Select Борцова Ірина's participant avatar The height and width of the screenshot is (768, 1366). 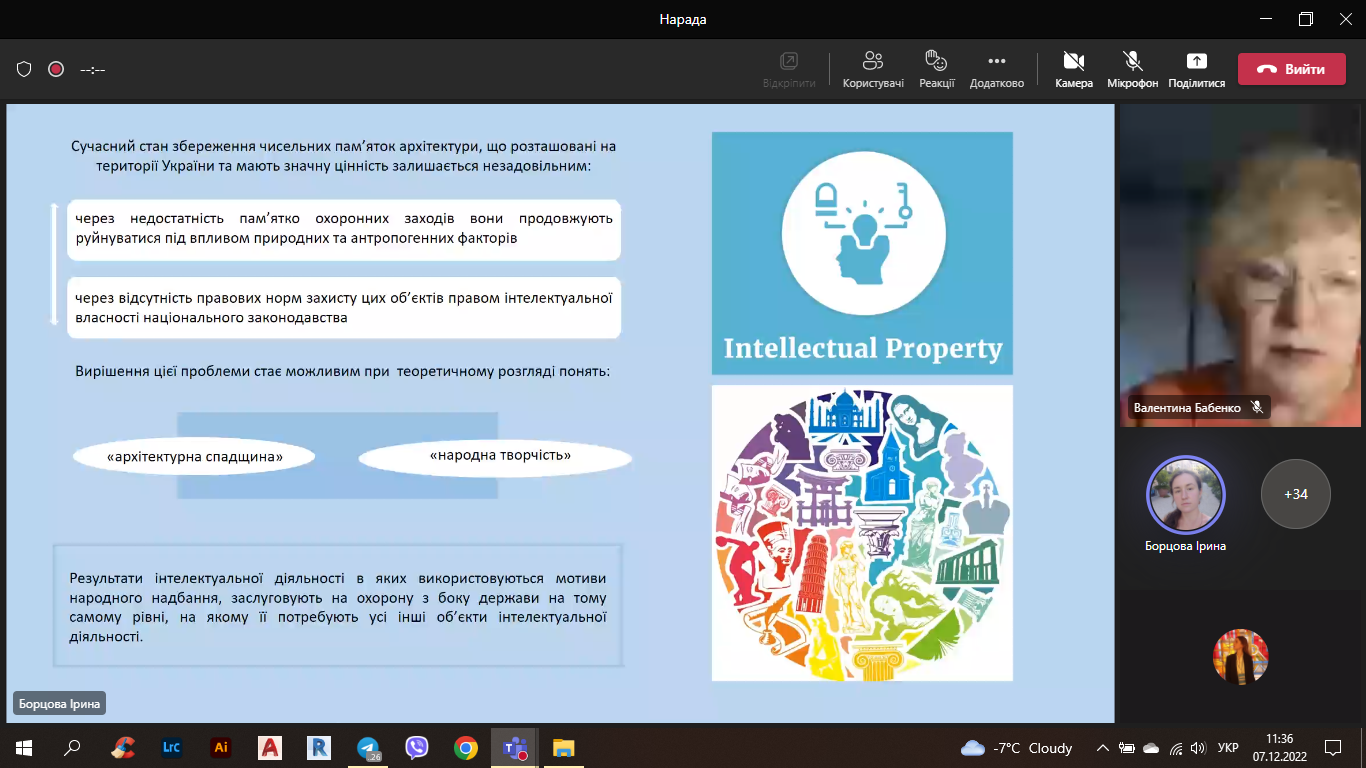click(1186, 495)
